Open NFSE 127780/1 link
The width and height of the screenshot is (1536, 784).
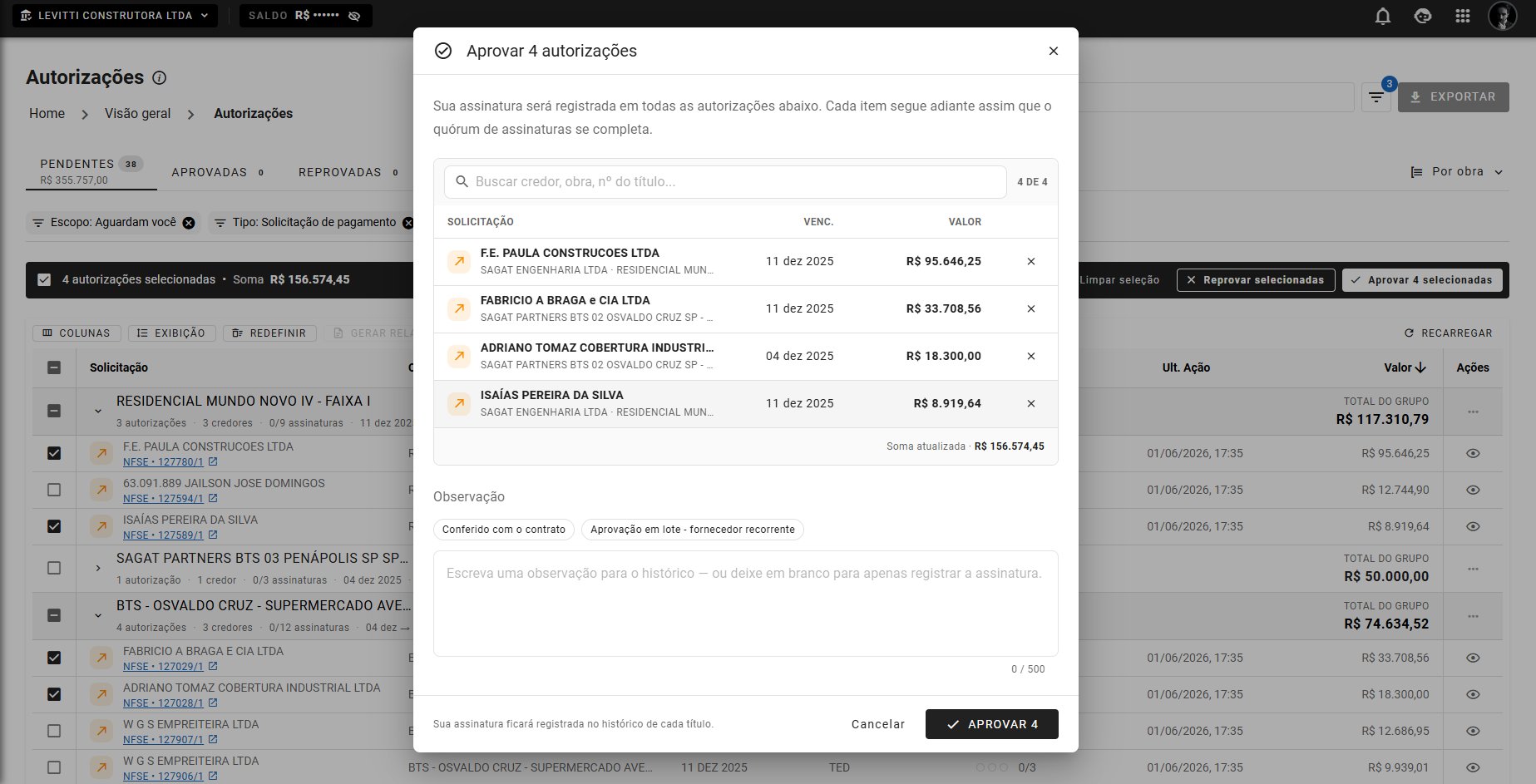coord(163,462)
